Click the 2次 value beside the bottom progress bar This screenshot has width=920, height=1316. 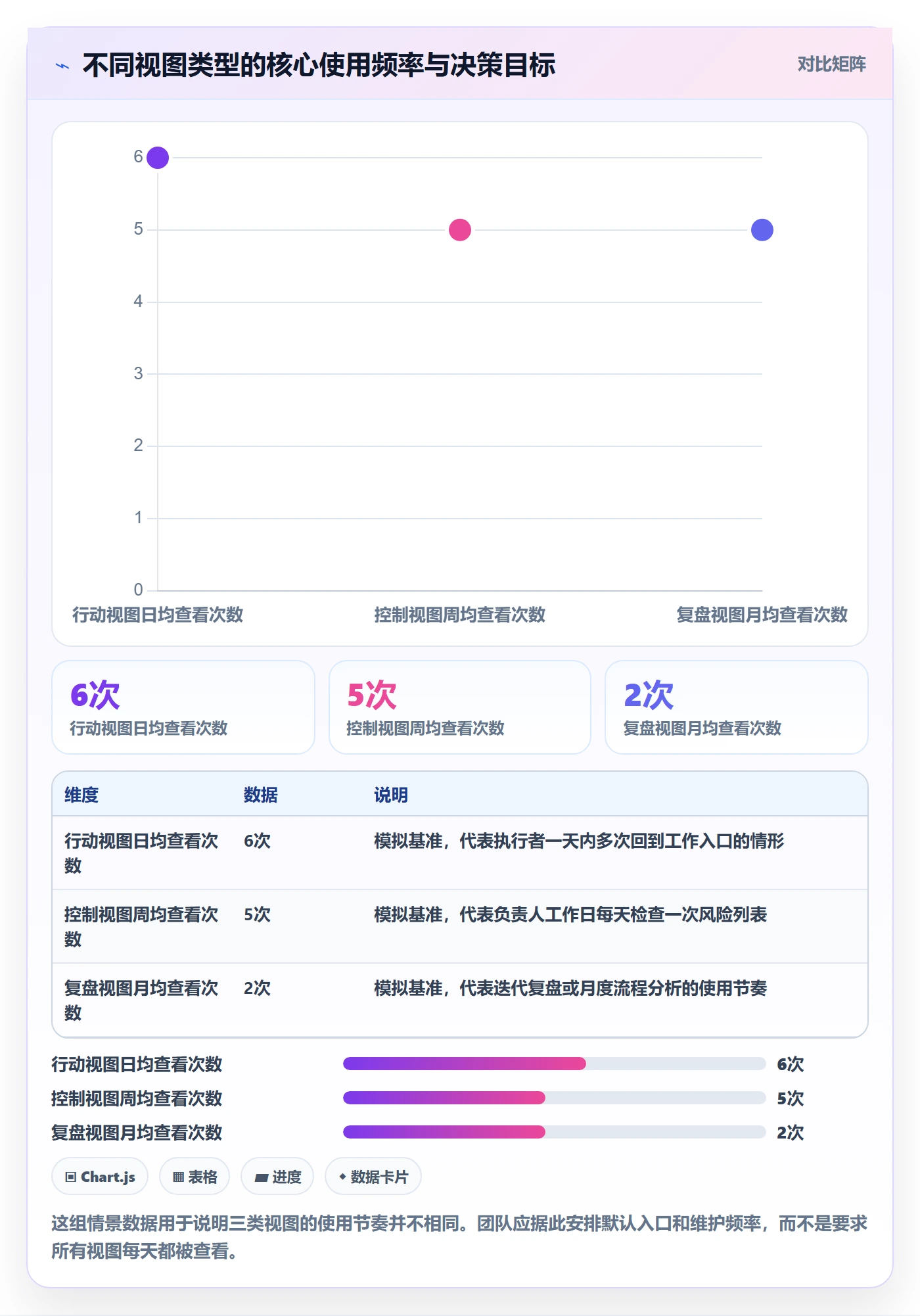click(x=790, y=1133)
